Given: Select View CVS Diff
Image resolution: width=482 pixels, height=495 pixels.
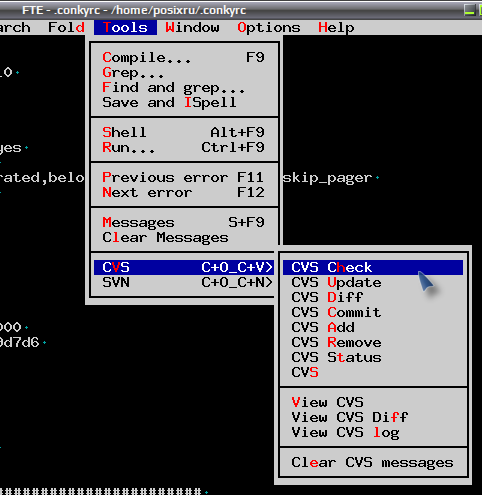Looking at the screenshot, I should pyautogui.click(x=373, y=417).
